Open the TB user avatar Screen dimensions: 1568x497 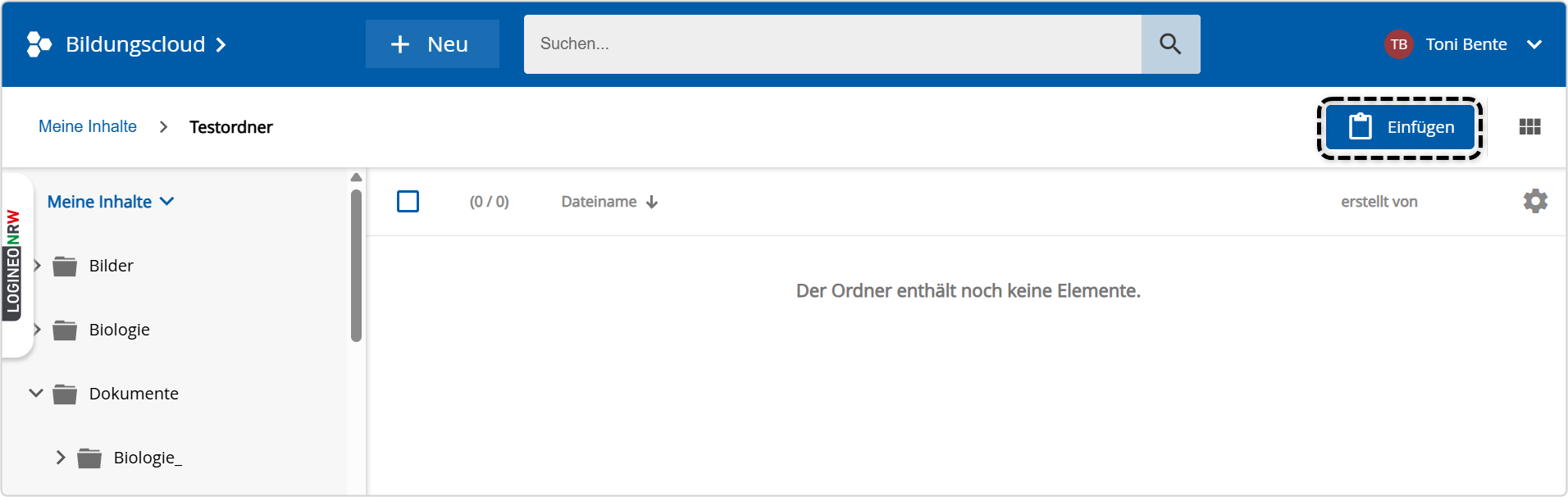point(1398,44)
